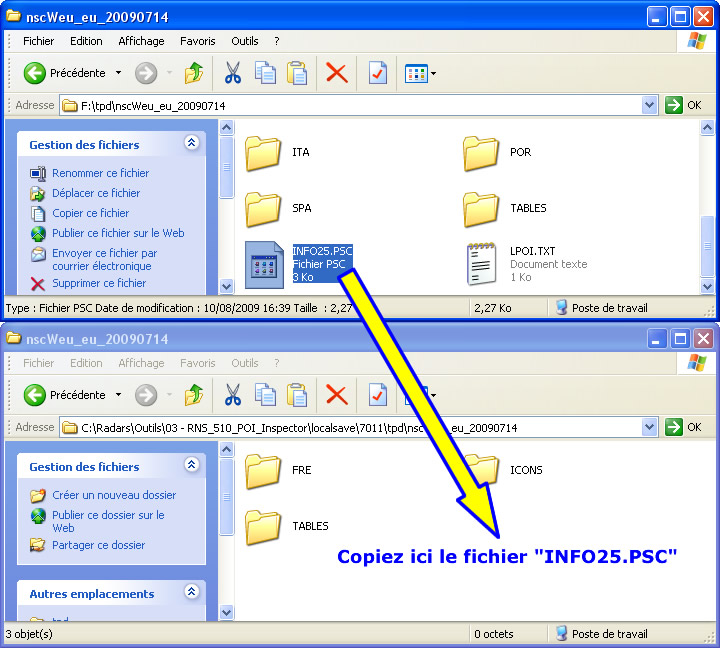Viewport: 720px width, 648px height.
Task: Select the POR folder icon
Action: (482, 153)
